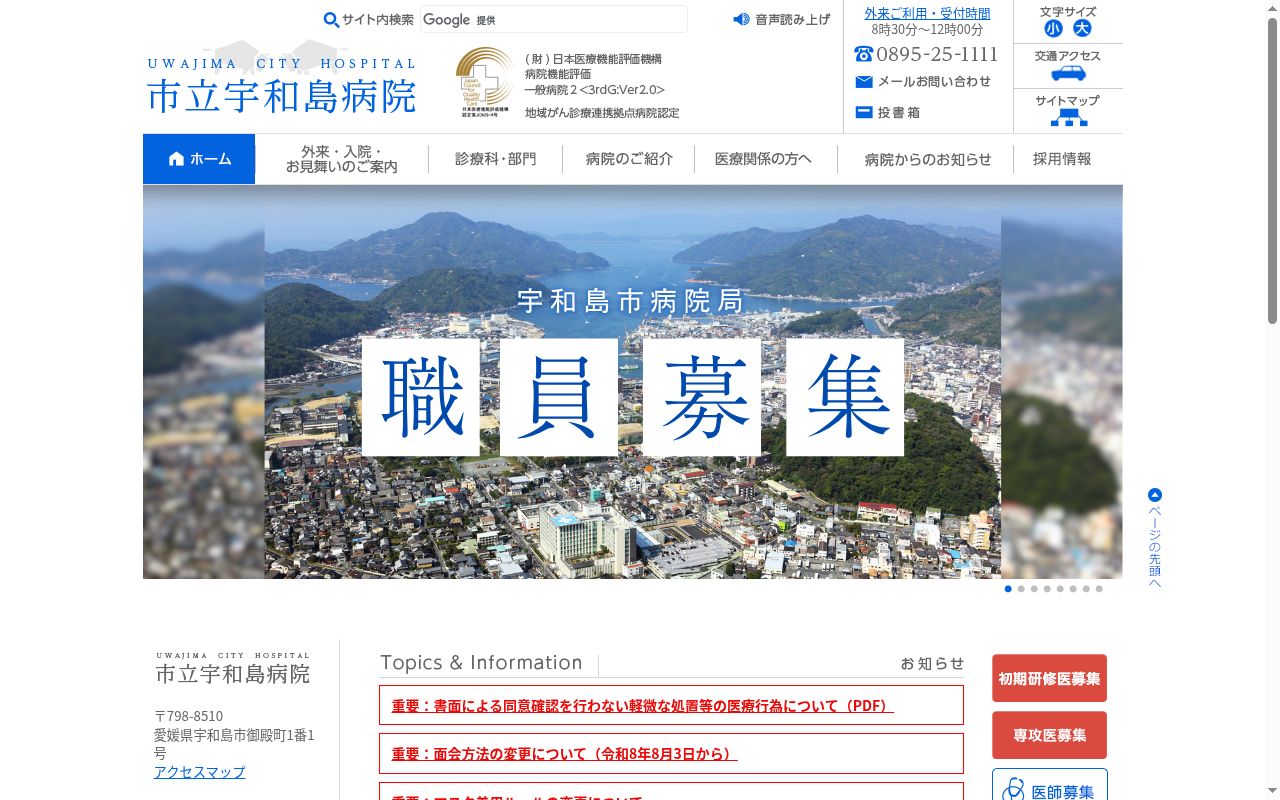Screen dimensions: 1280x800
Task: Open 外来ご利用・受付時間 link
Action: [927, 13]
